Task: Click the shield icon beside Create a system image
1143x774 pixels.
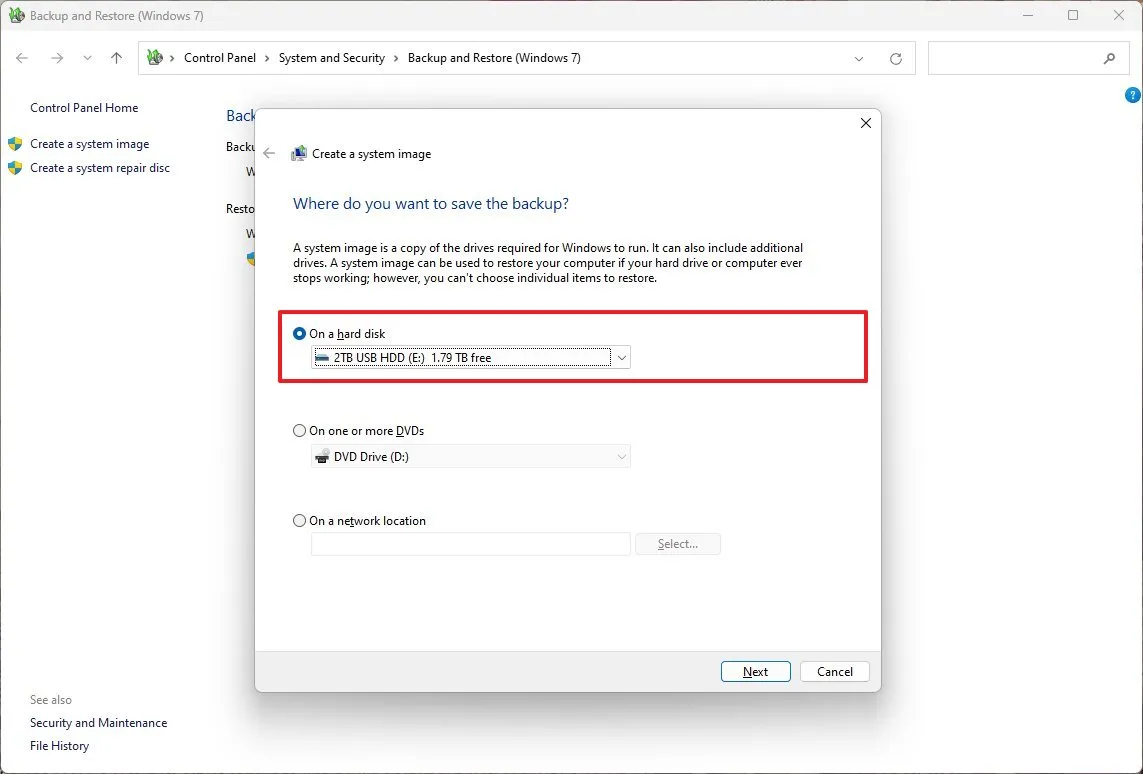Action: click(15, 143)
